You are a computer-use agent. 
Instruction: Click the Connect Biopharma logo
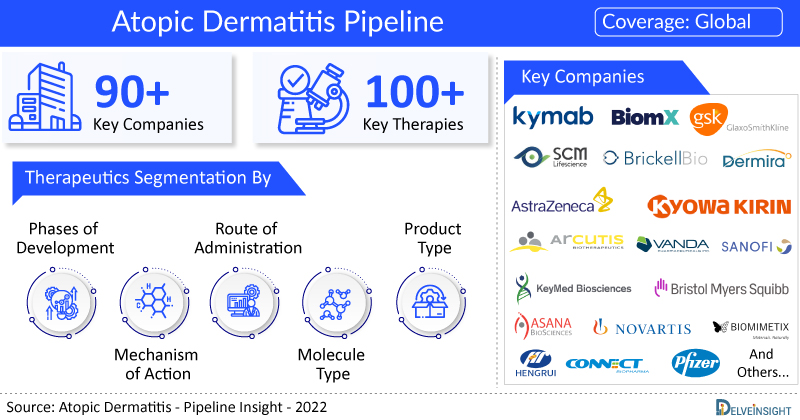(607, 365)
